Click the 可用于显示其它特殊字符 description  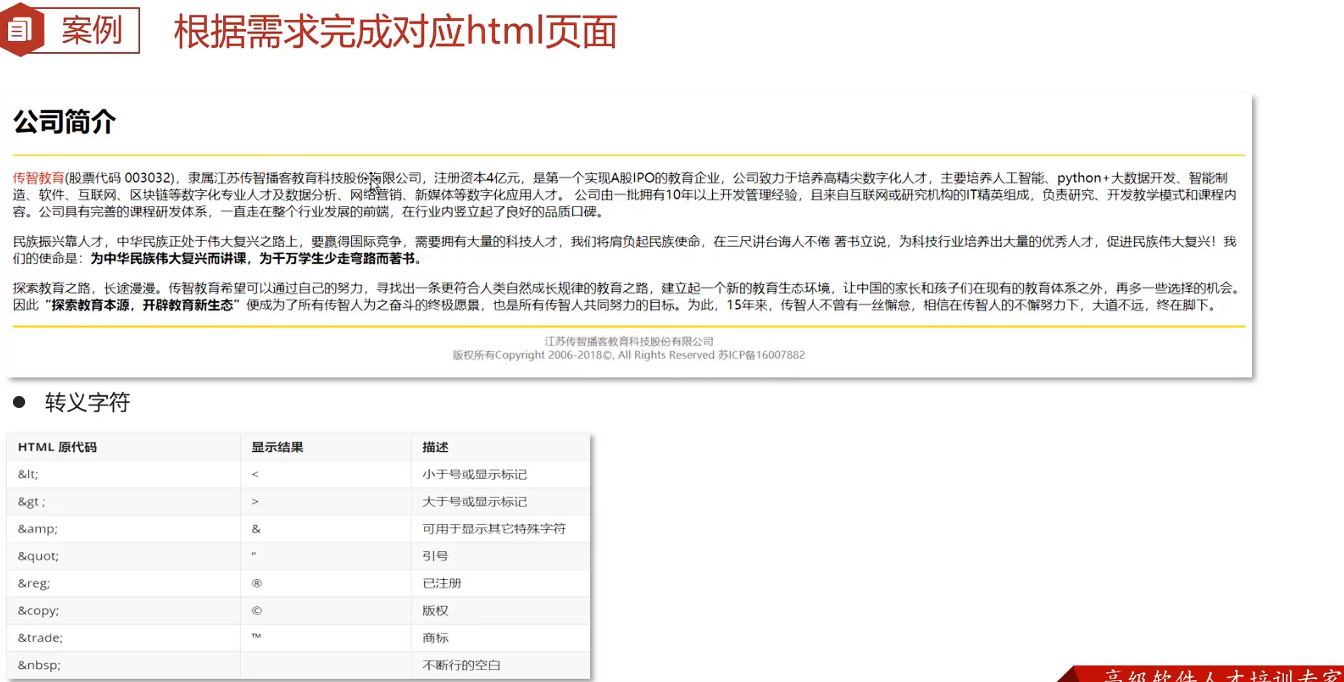click(x=494, y=529)
